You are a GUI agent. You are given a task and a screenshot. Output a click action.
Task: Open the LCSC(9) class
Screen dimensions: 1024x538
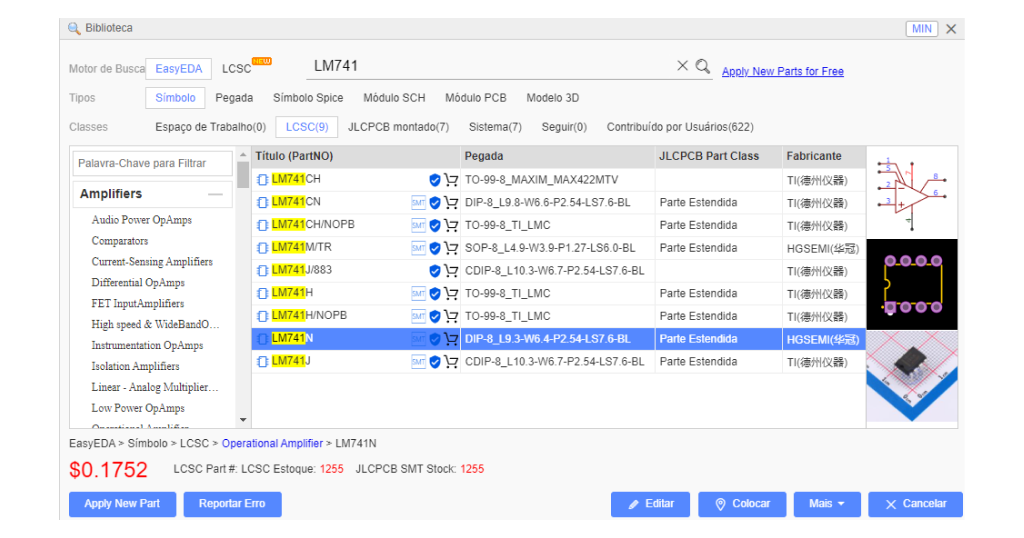307,127
